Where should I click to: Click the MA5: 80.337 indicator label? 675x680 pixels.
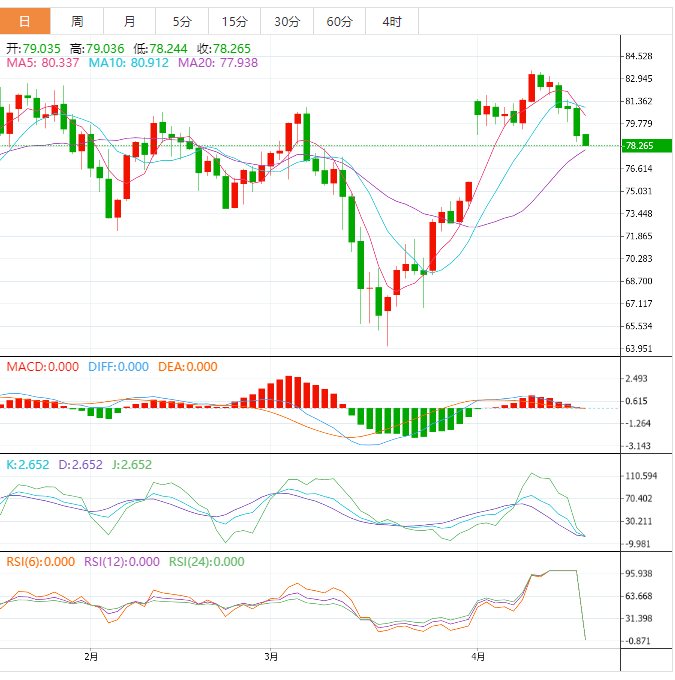point(44,63)
